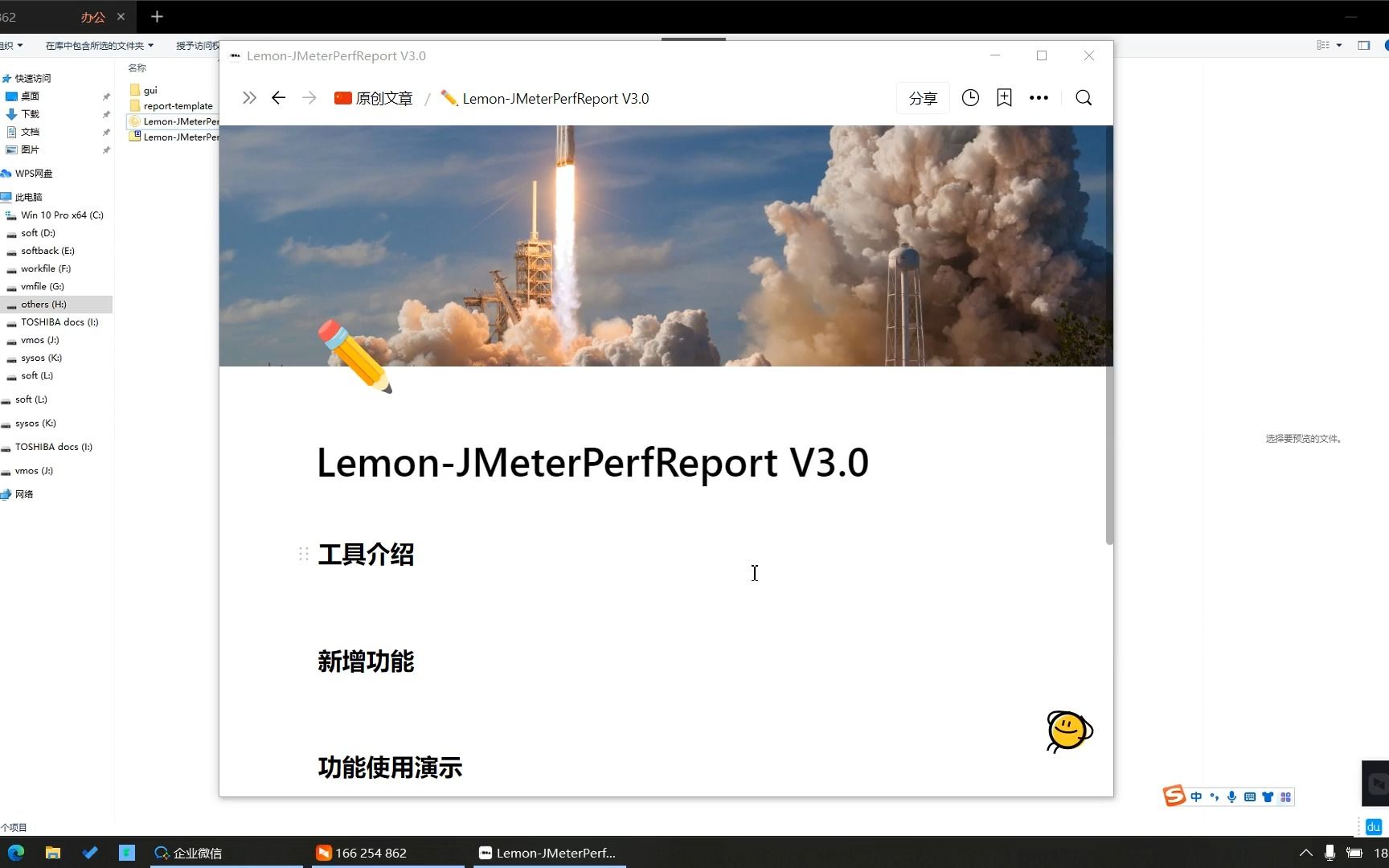Click the drag handle beside 工具介绍

pyautogui.click(x=304, y=554)
